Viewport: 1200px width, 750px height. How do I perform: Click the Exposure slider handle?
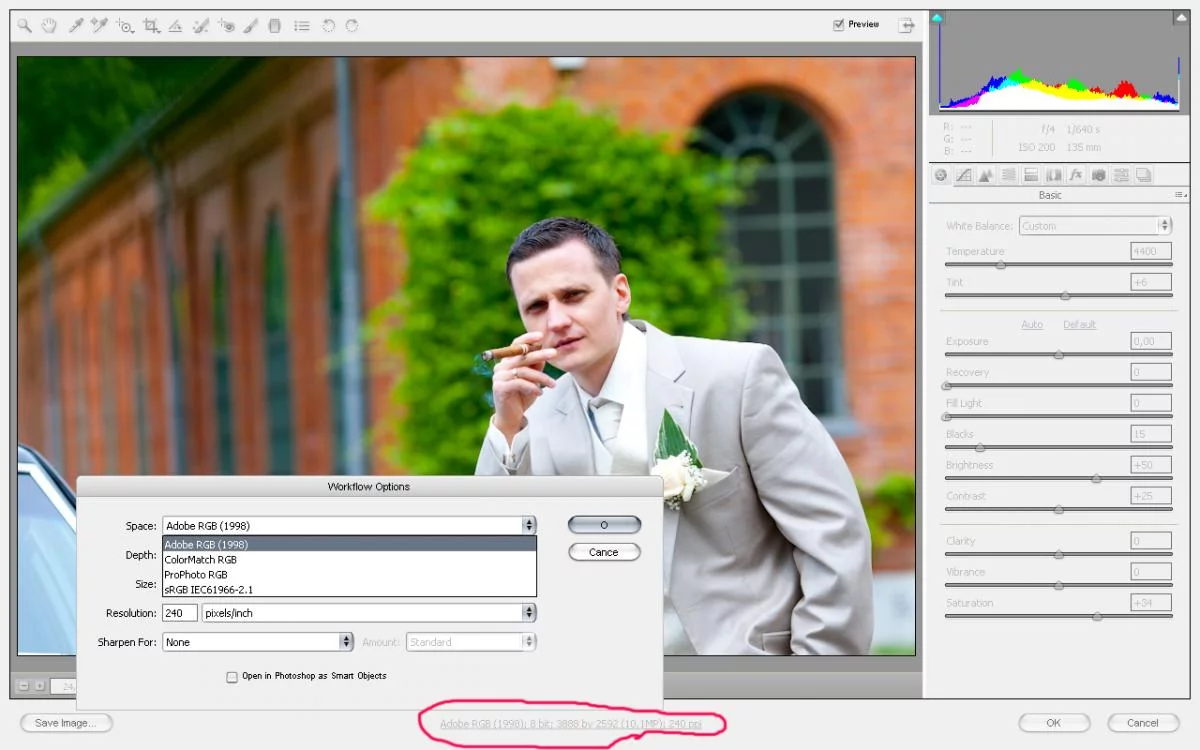click(x=1058, y=355)
